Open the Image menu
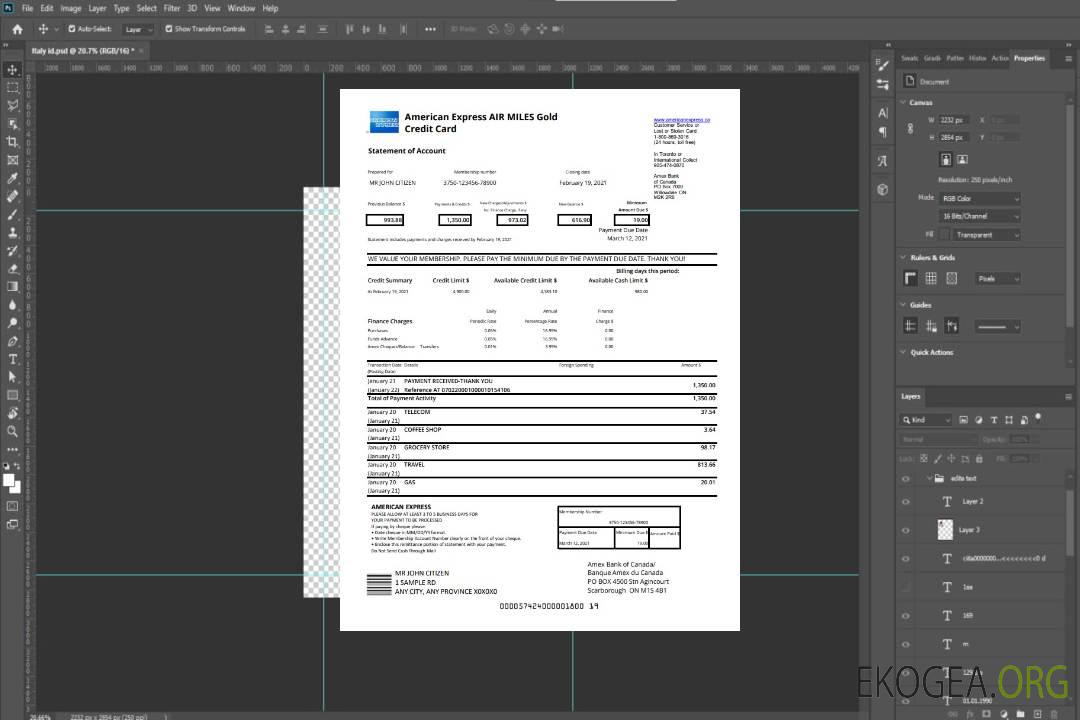The width and height of the screenshot is (1080, 720). pos(71,8)
